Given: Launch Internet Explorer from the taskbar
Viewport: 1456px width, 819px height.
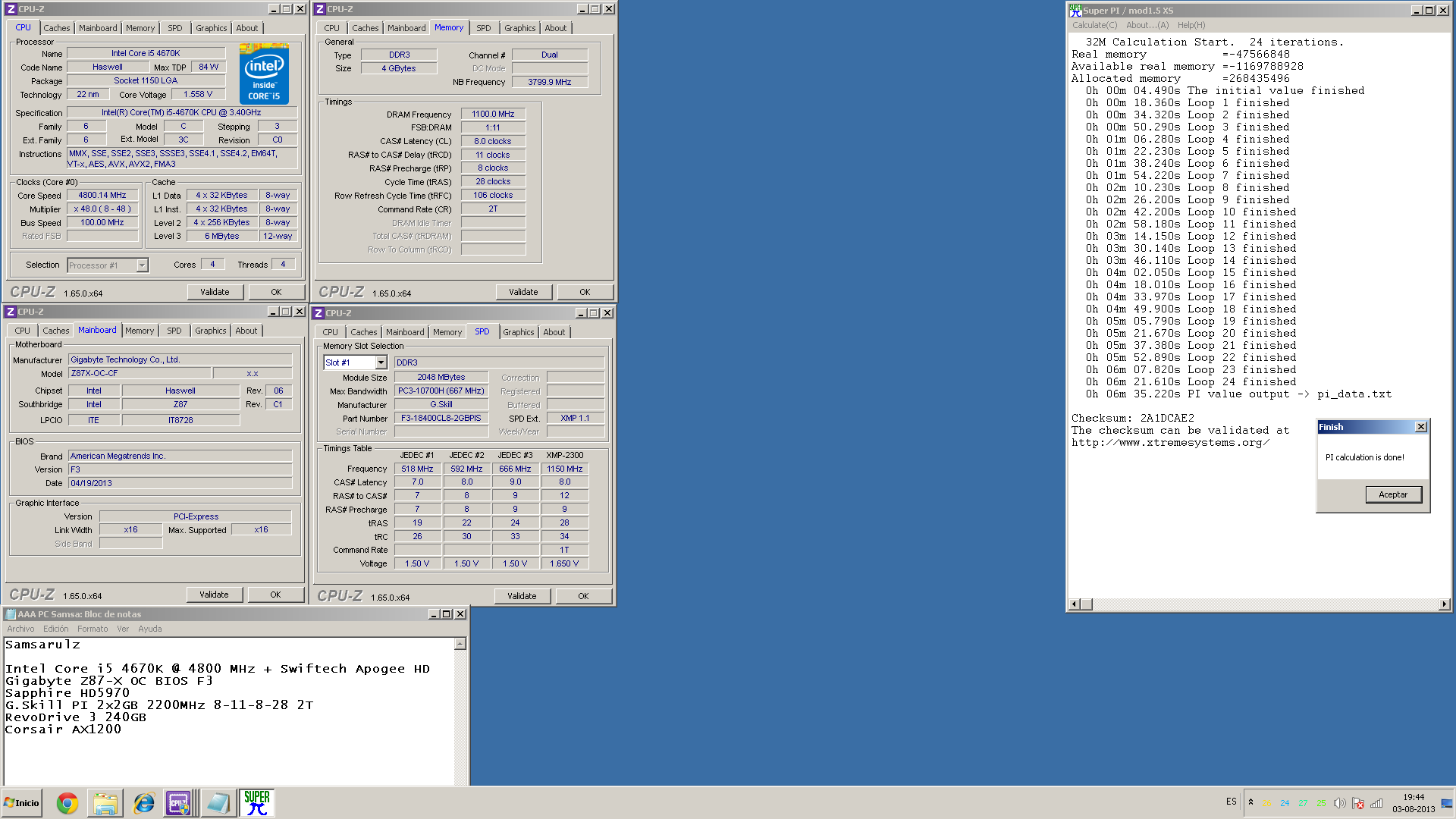Looking at the screenshot, I should click(x=143, y=803).
